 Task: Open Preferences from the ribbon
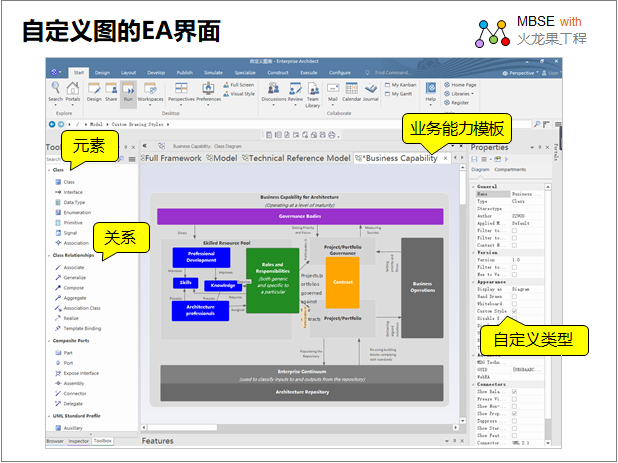click(208, 87)
